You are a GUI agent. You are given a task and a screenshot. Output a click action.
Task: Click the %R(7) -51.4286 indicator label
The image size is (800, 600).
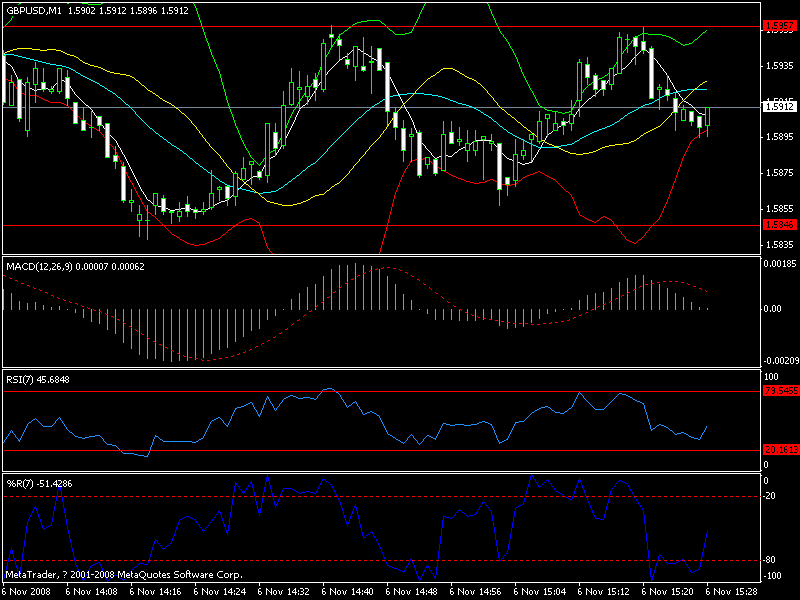tap(39, 484)
